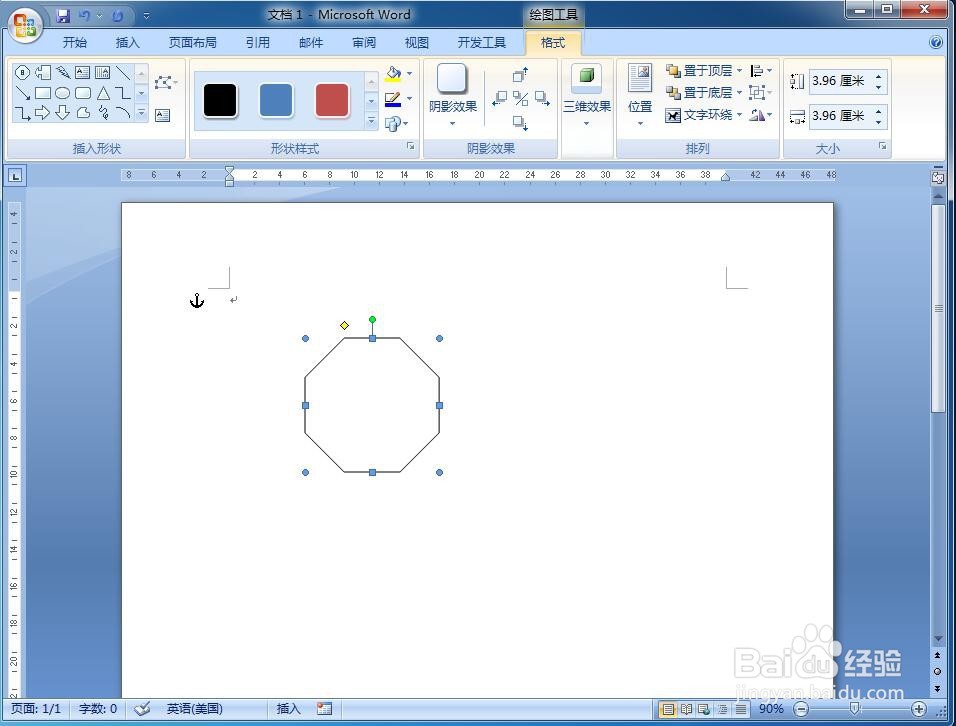
Task: Click the Edit Text box icon
Action: click(162, 115)
